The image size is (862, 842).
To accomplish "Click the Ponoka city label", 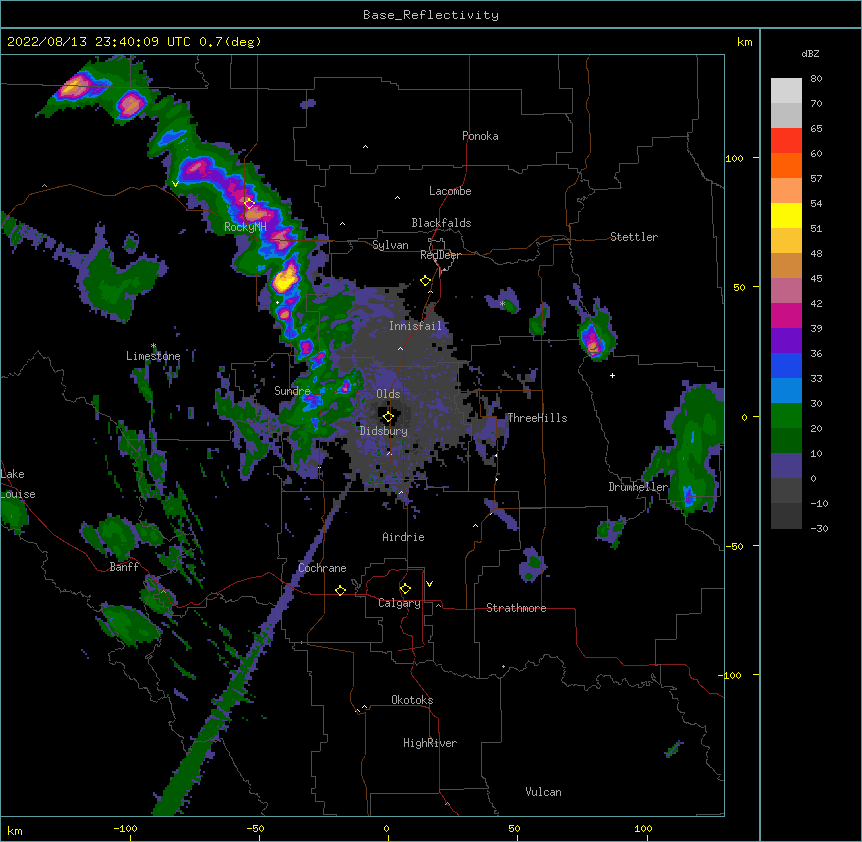I will click(x=480, y=136).
